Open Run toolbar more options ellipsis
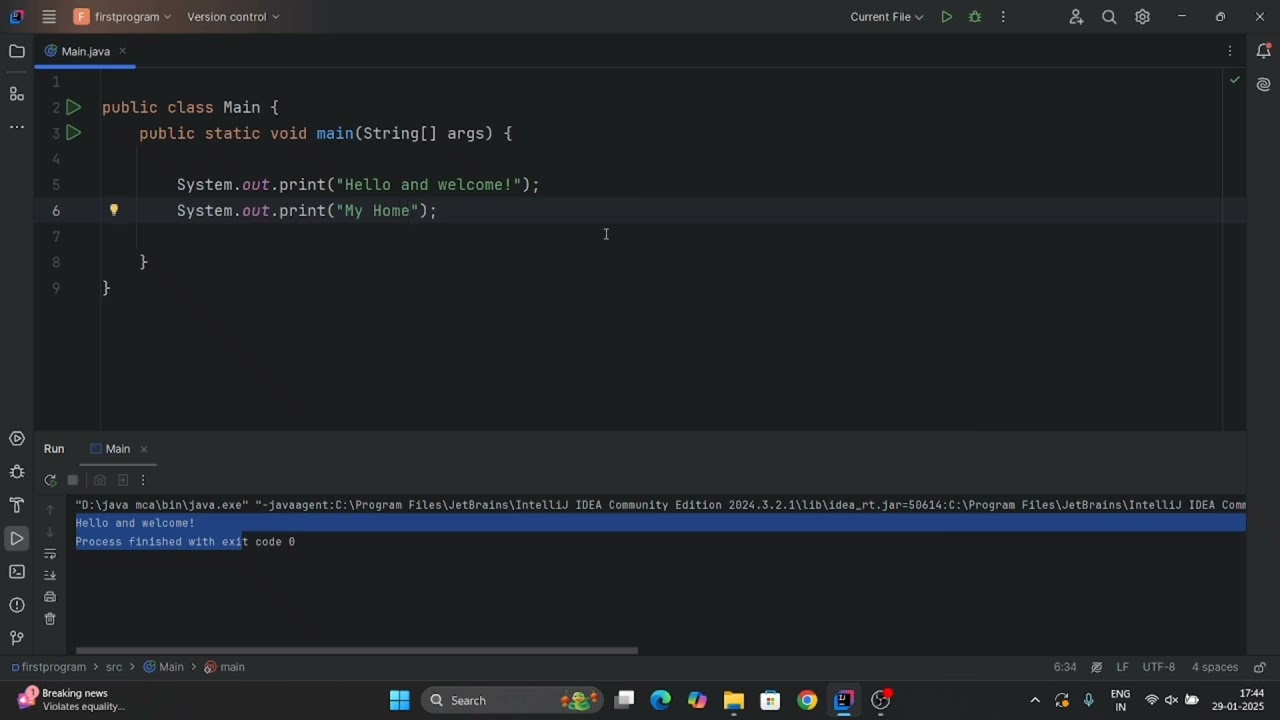 (143, 480)
